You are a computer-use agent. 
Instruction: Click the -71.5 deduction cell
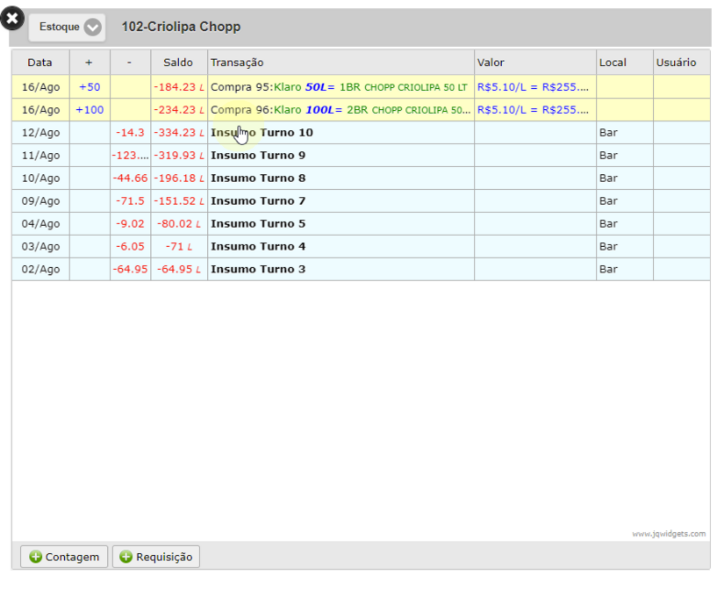click(x=130, y=201)
